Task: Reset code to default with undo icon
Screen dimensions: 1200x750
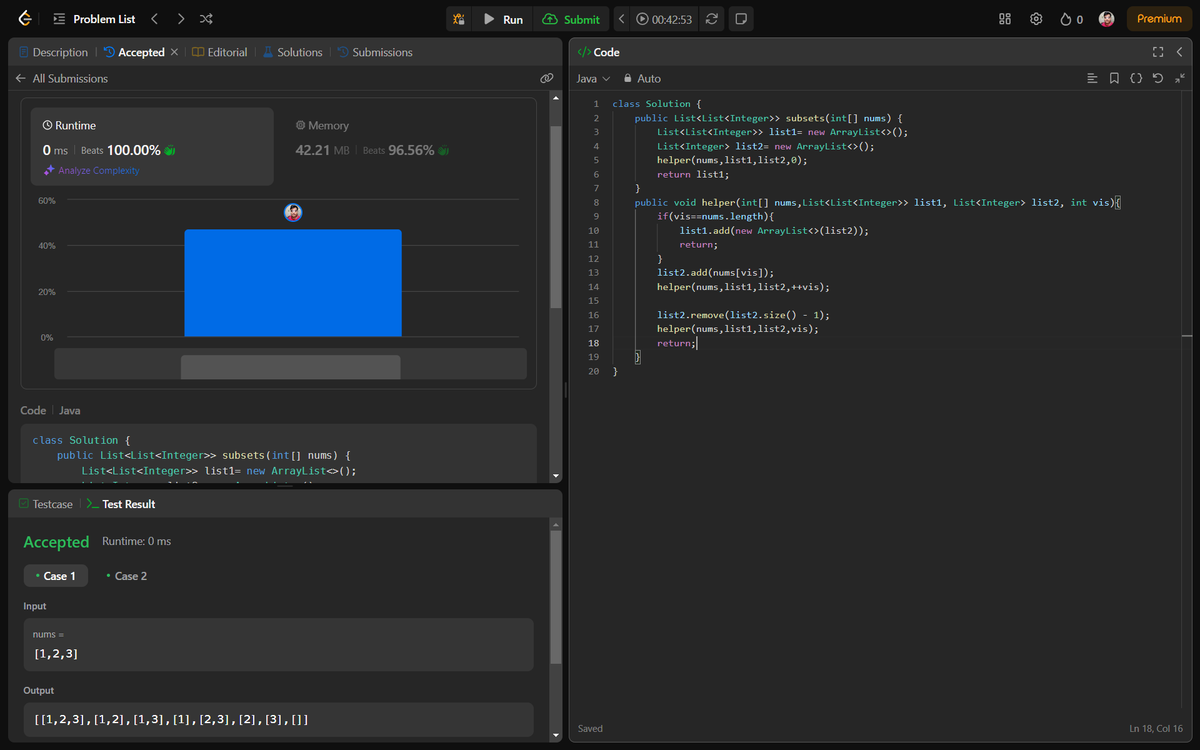Action: click(x=1158, y=78)
